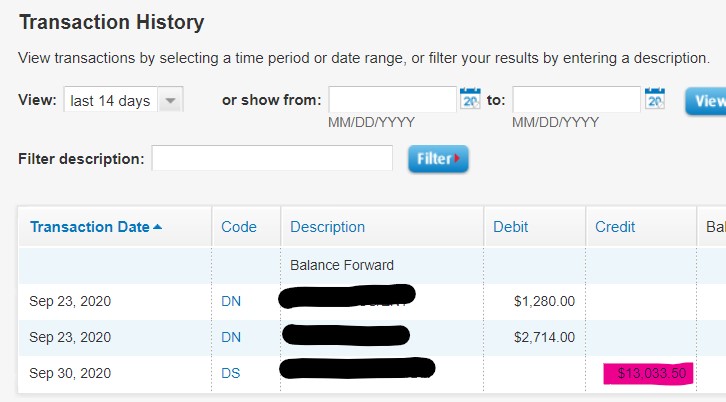Open the 'to' date calendar picker icon
Screen dimensions: 726x402
pyautogui.click(x=654, y=99)
